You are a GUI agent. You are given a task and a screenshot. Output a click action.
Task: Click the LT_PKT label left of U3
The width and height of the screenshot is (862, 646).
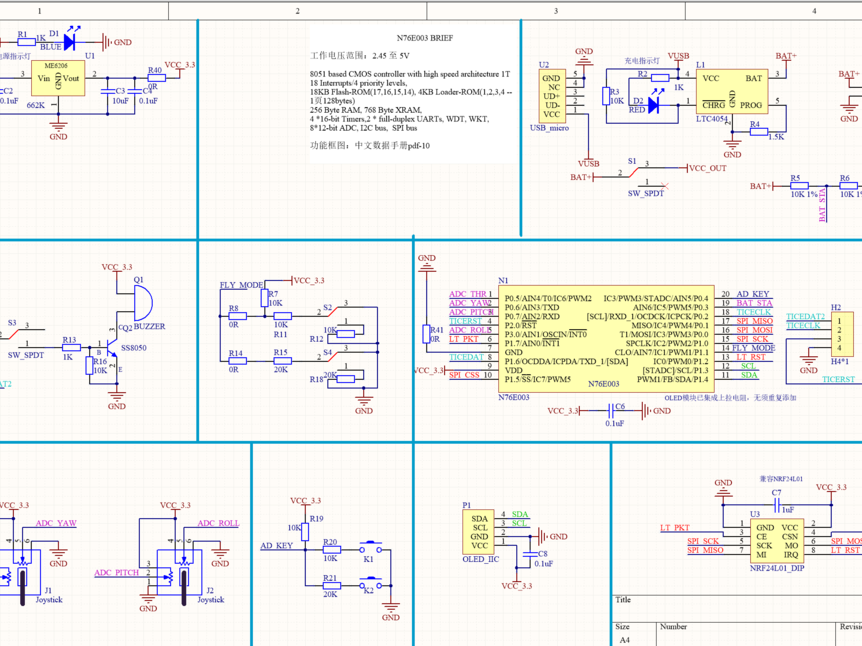click(x=675, y=528)
